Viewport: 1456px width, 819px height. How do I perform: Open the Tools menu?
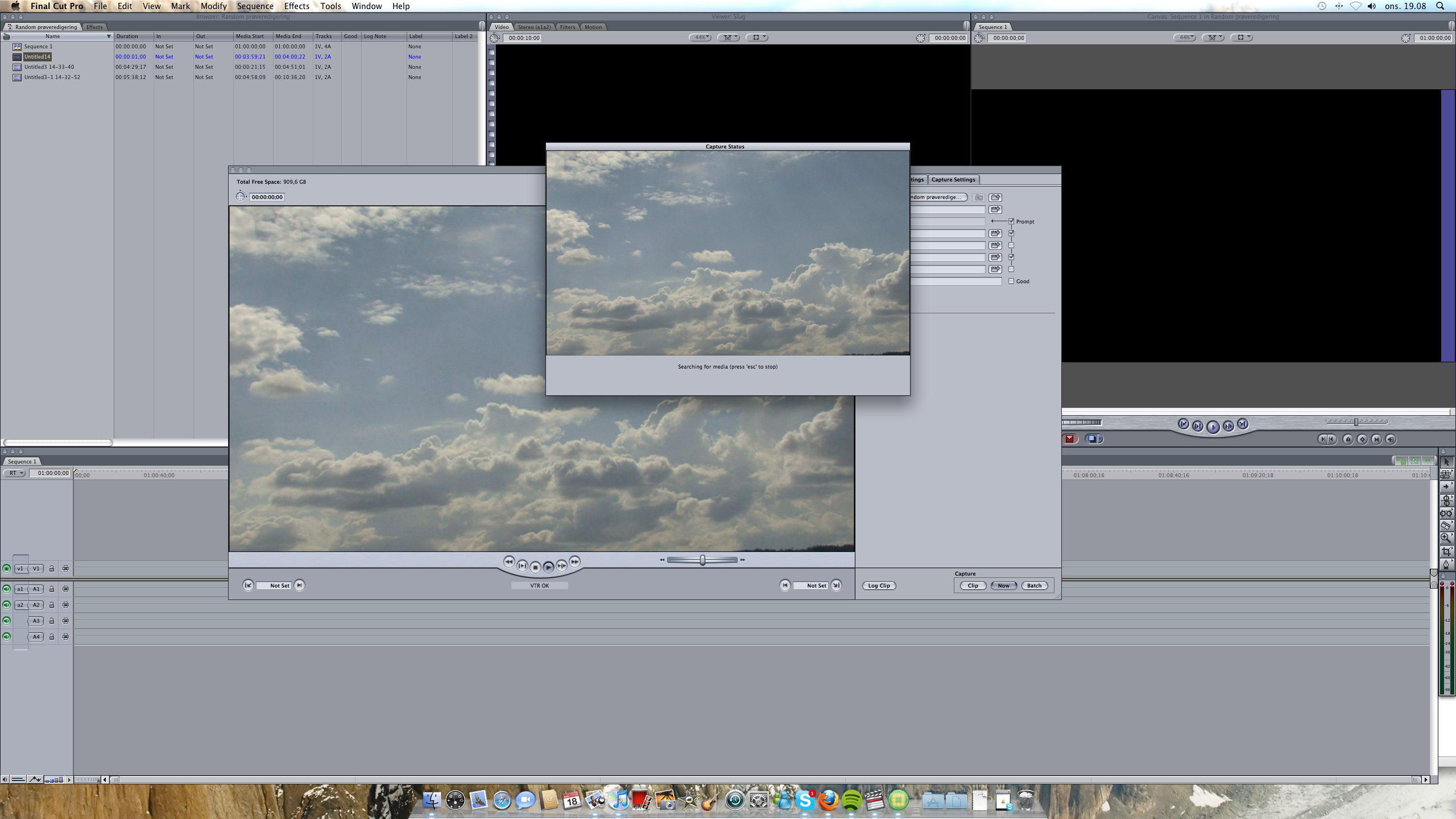click(x=330, y=6)
